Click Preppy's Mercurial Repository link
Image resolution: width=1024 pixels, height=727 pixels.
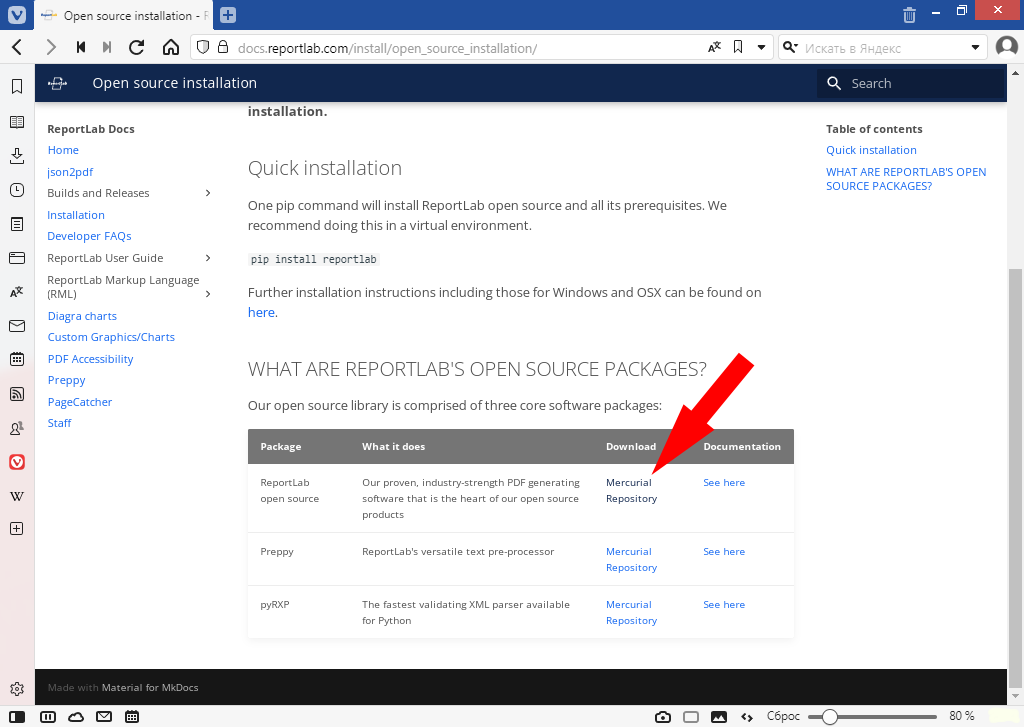pos(631,559)
